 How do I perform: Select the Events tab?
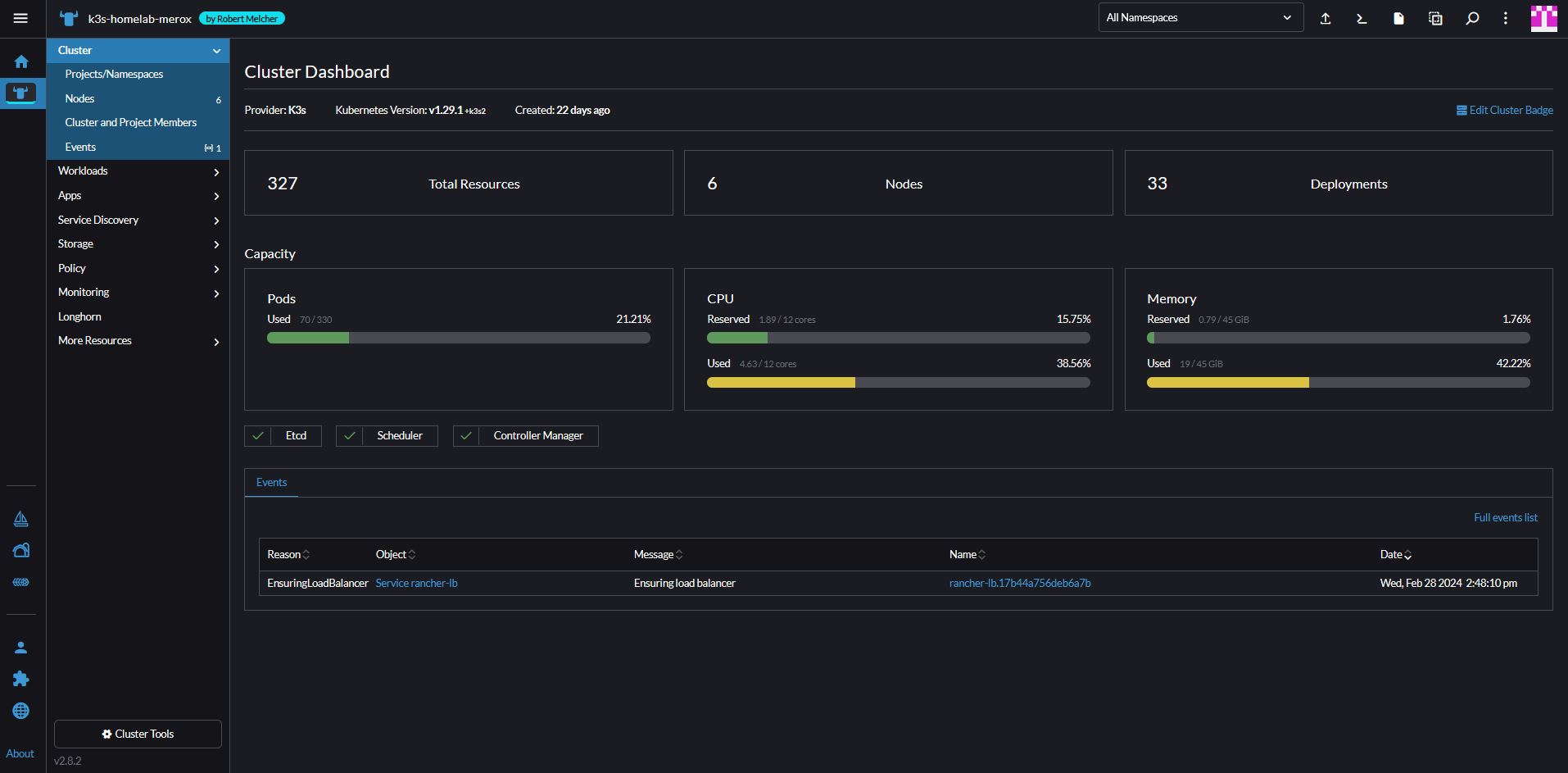(271, 483)
